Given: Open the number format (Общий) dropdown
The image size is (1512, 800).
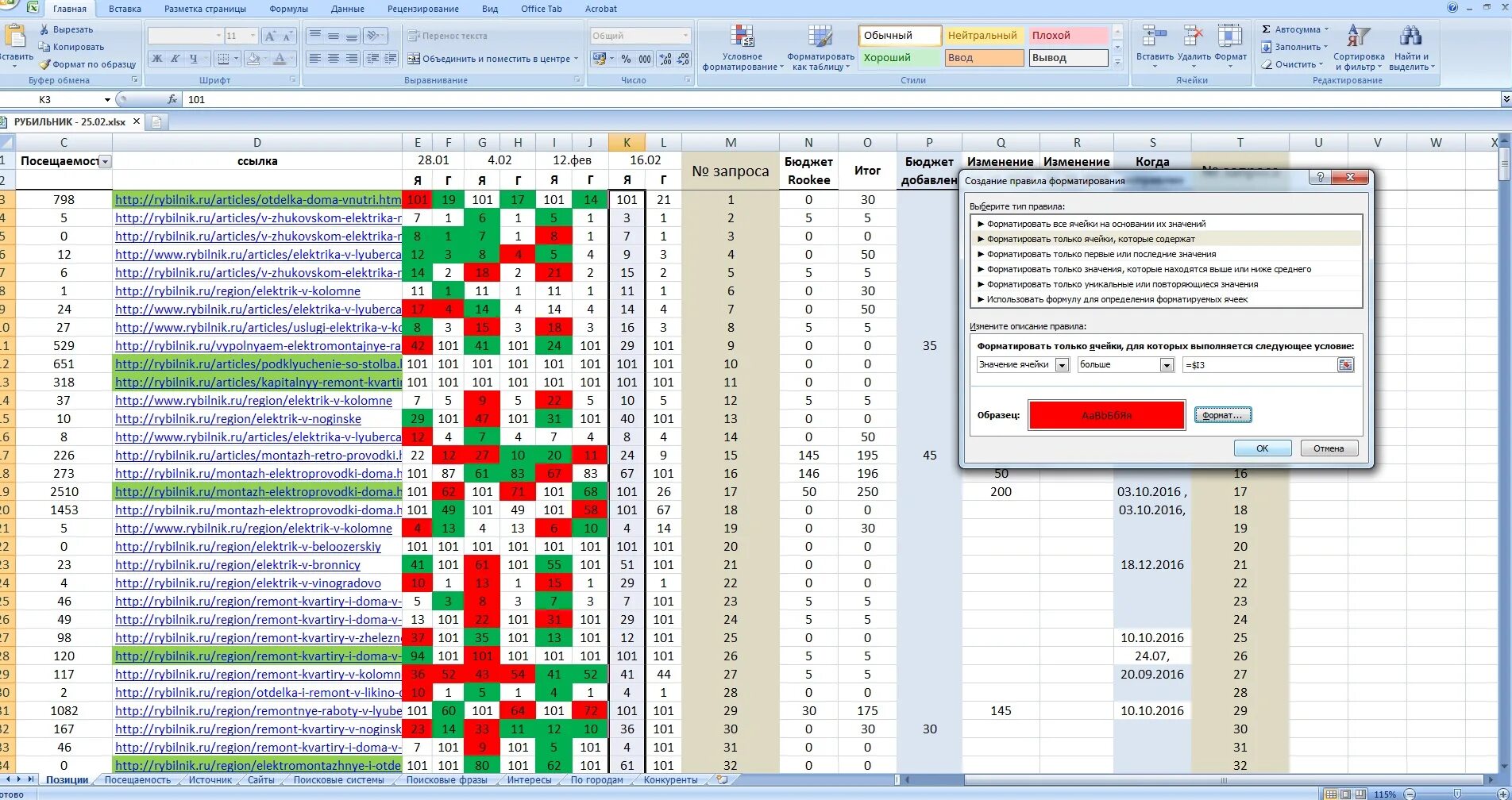Looking at the screenshot, I should 685,36.
